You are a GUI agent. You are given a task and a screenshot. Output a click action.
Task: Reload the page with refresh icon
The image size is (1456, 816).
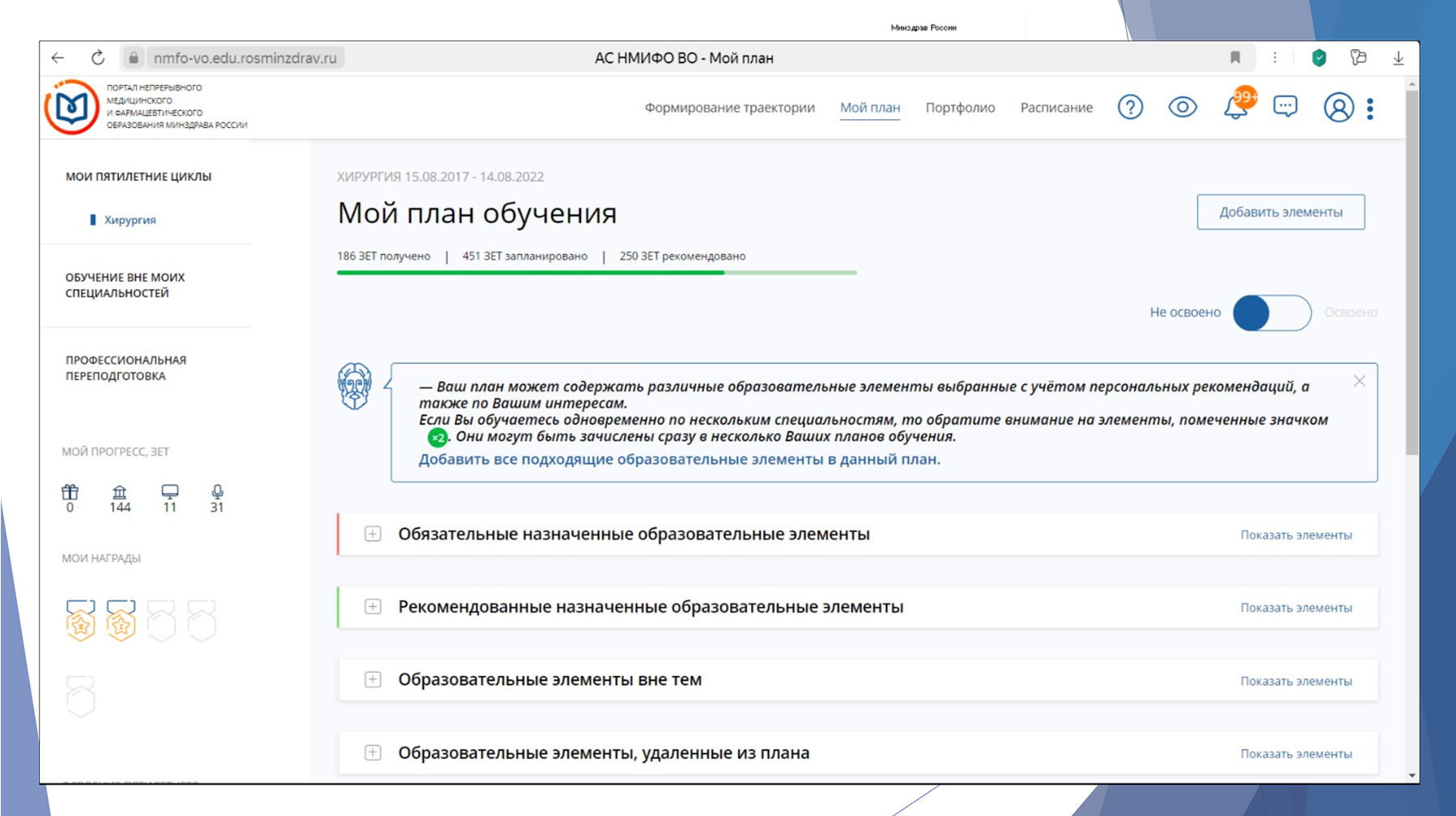coord(98,57)
